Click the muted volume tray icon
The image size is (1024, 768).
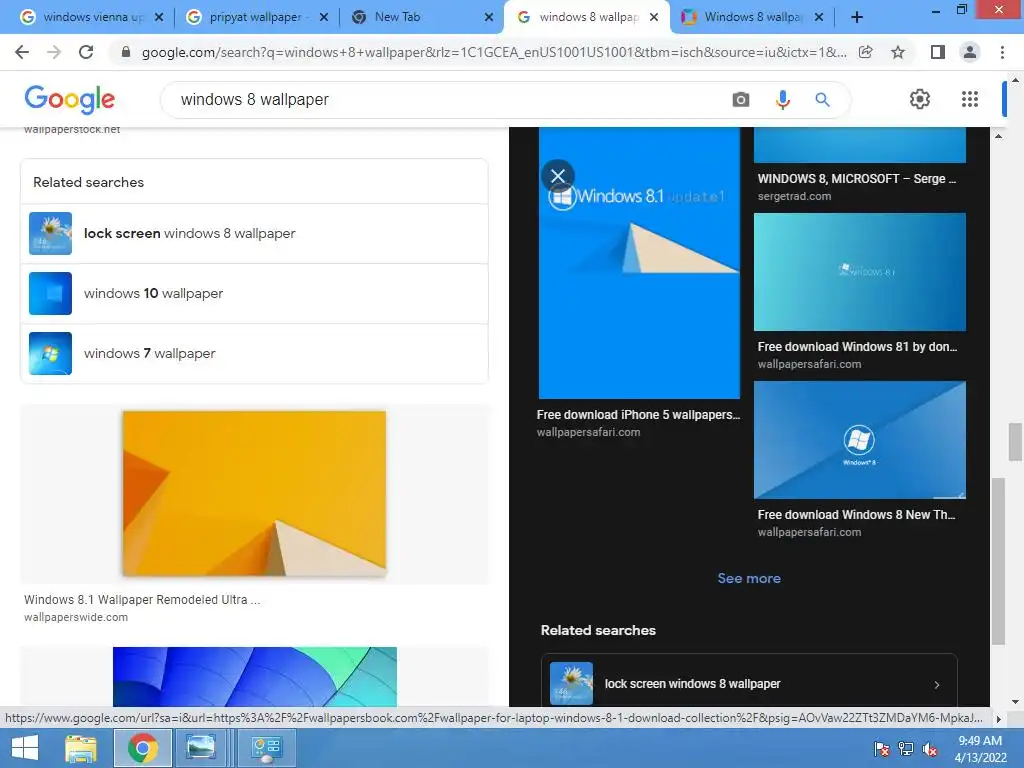[x=930, y=749]
